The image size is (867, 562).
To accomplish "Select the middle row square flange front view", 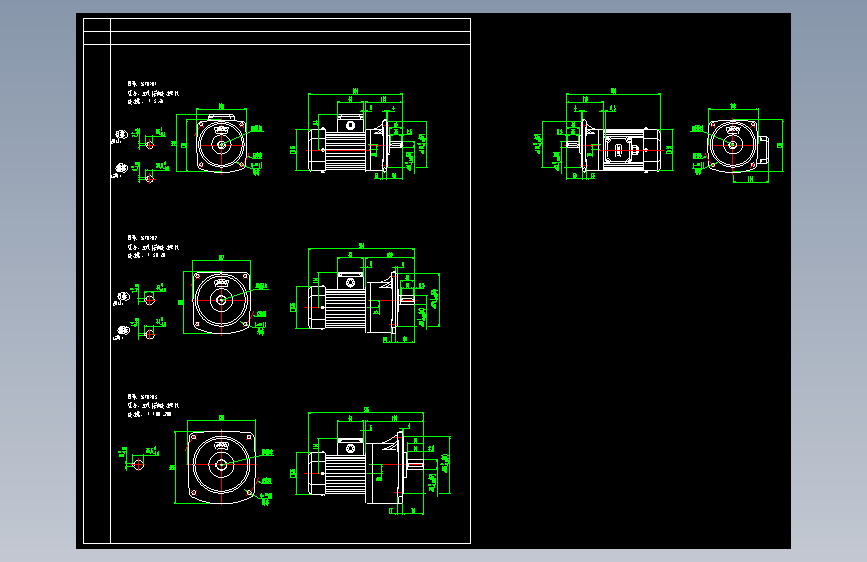I will pos(223,295).
